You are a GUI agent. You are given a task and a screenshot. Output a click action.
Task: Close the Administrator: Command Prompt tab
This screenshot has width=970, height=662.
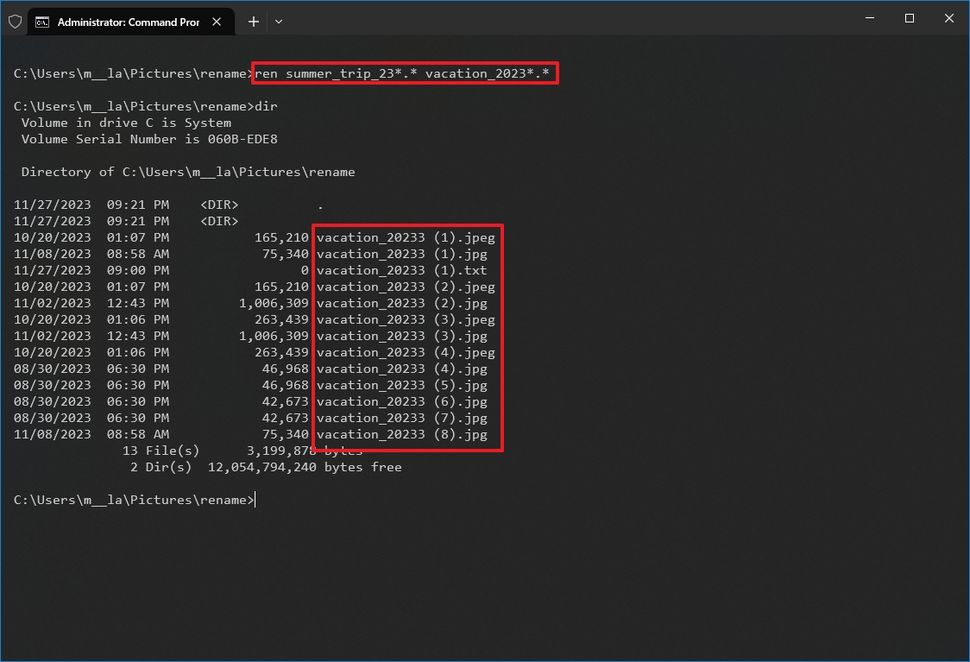click(x=216, y=20)
